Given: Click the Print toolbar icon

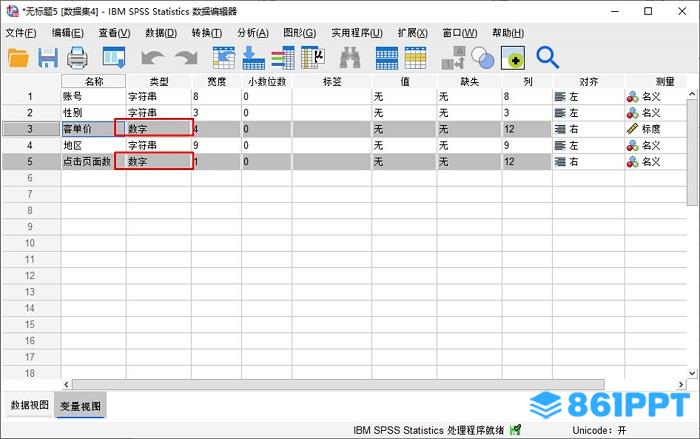Looking at the screenshot, I should click(77, 58).
